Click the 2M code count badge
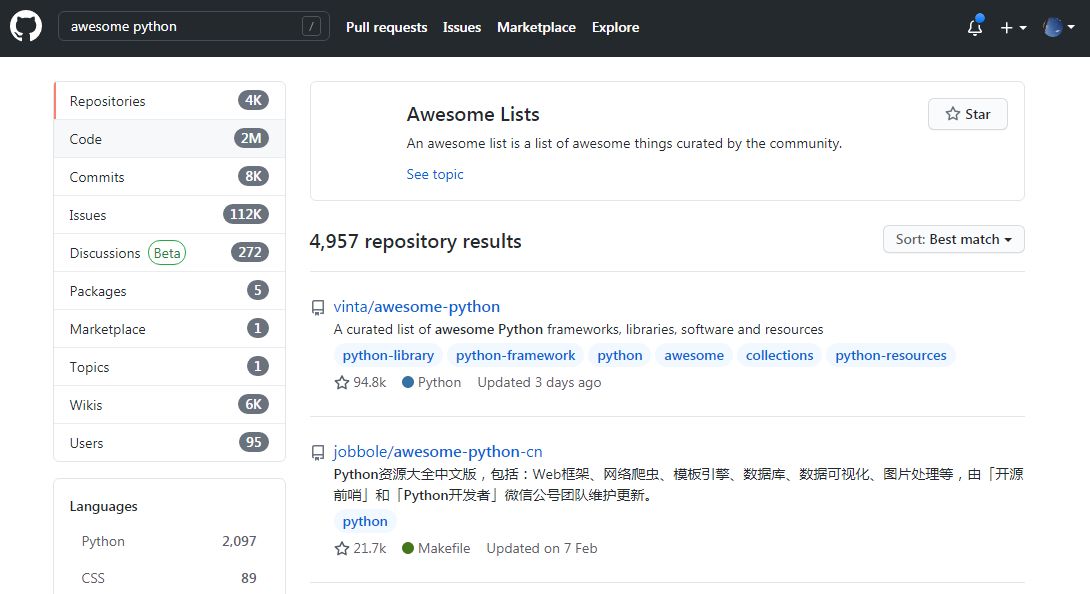This screenshot has height=594, width=1090. (x=251, y=138)
